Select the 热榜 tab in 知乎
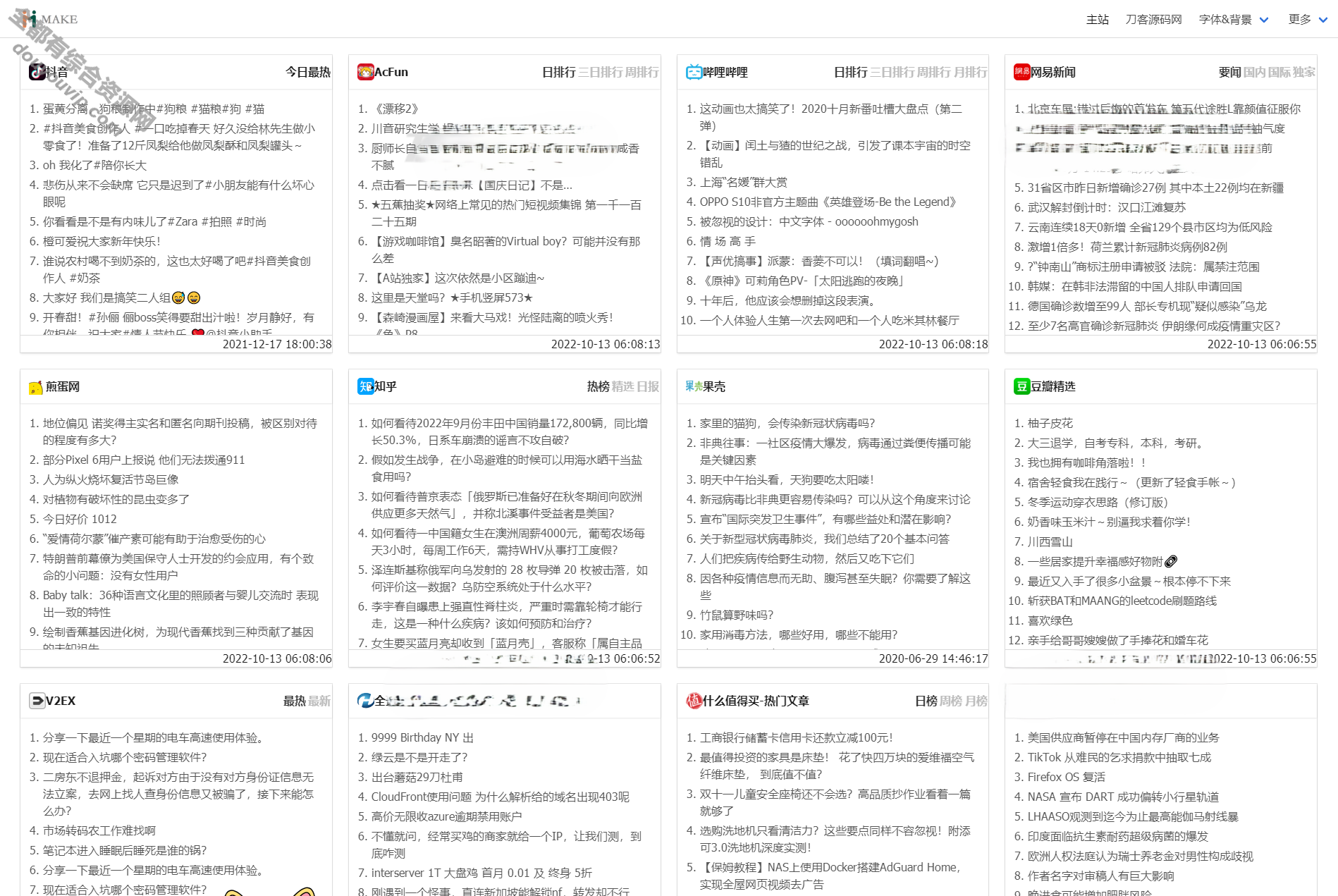This screenshot has height=896, width=1338. (598, 386)
